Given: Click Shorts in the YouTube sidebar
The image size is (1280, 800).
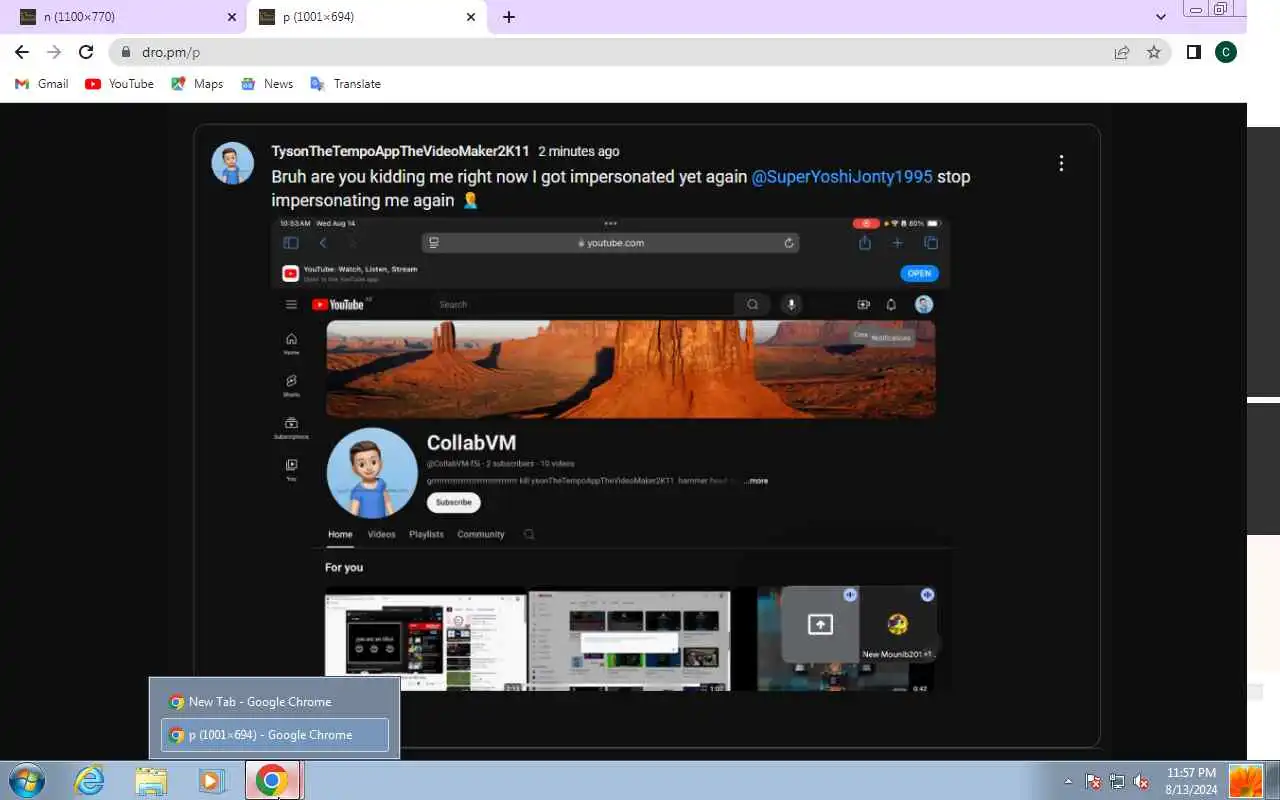Looking at the screenshot, I should [x=291, y=386].
